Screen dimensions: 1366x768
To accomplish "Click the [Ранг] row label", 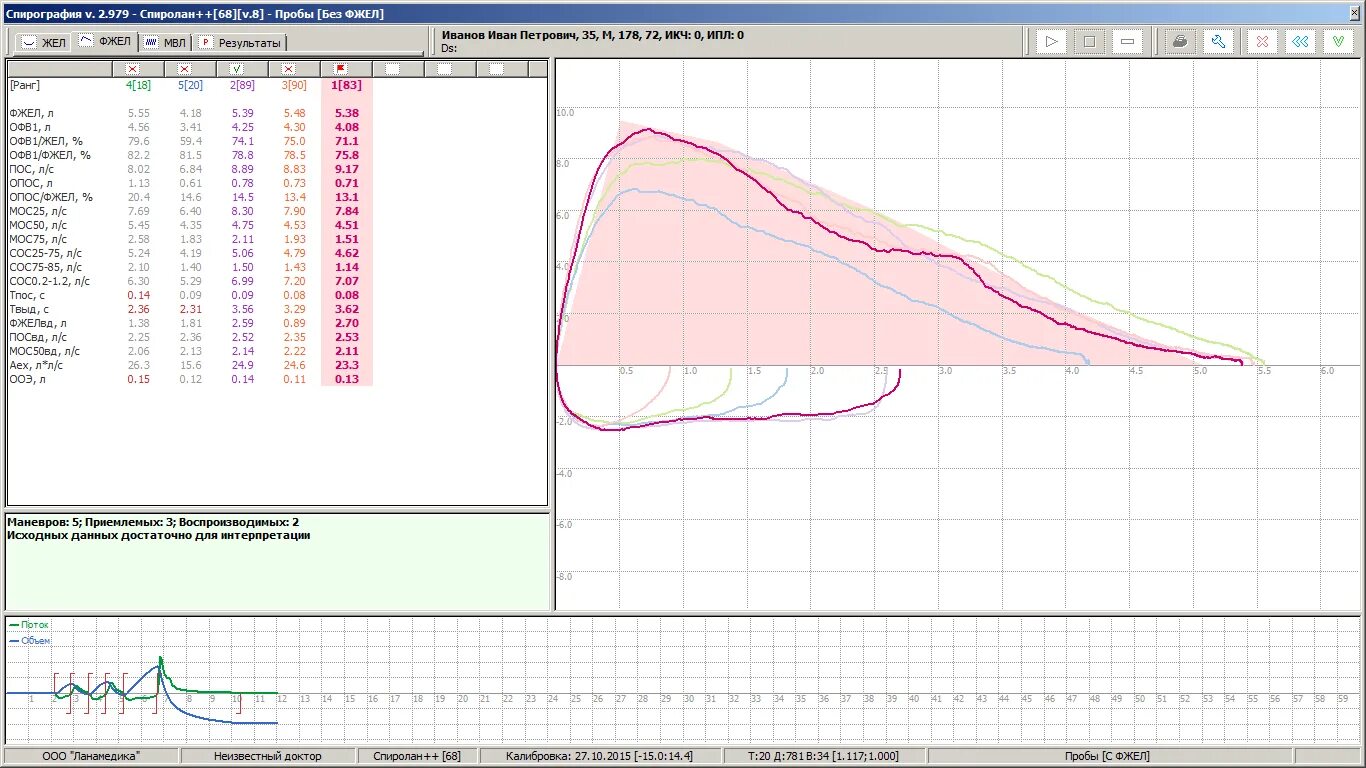I will [25, 85].
